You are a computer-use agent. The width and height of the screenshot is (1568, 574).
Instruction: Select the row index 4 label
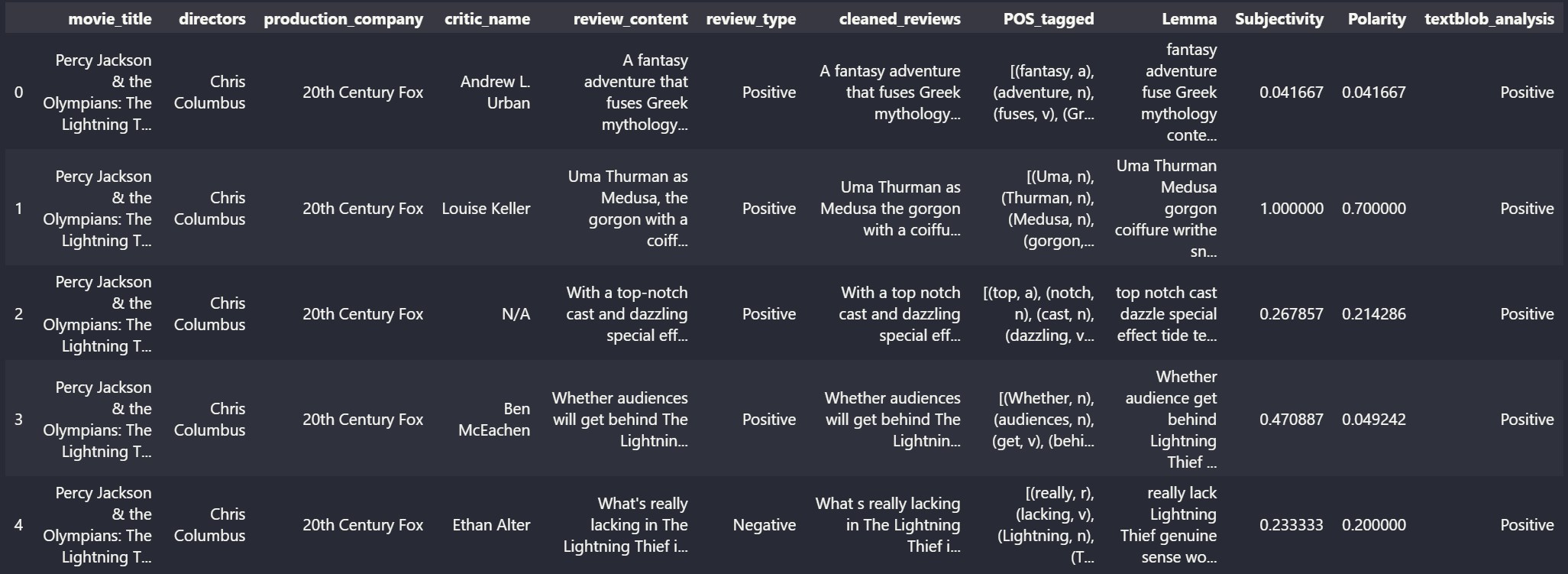(x=18, y=525)
